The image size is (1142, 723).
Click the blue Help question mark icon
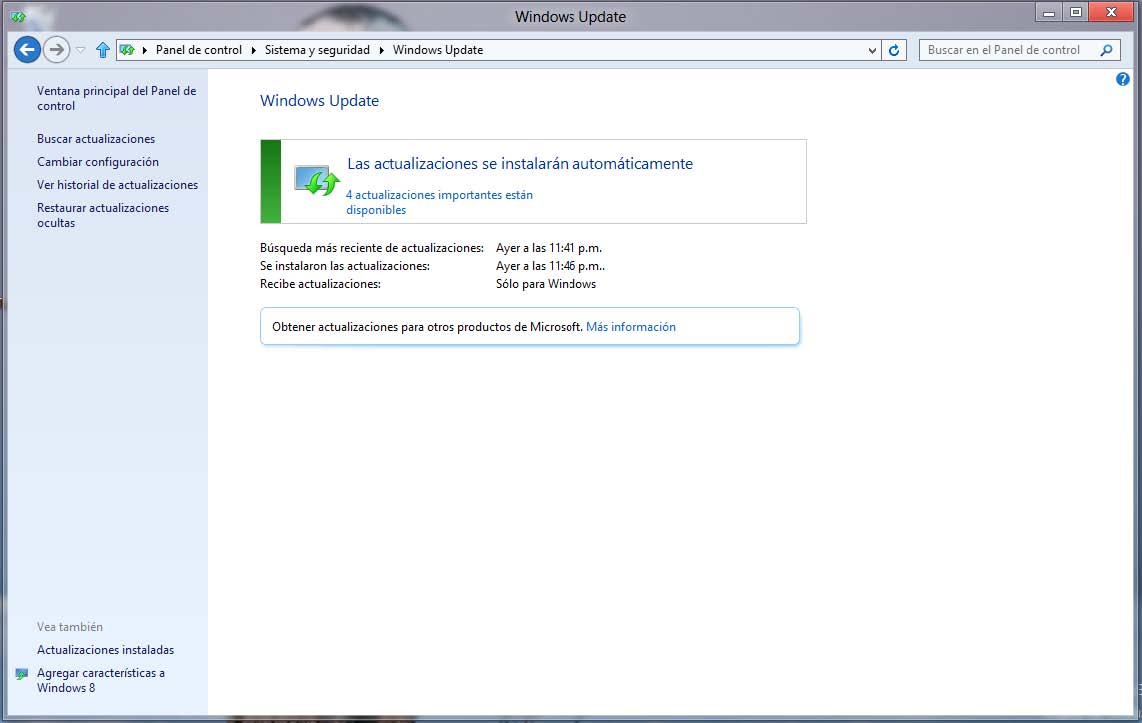pyautogui.click(x=1122, y=79)
